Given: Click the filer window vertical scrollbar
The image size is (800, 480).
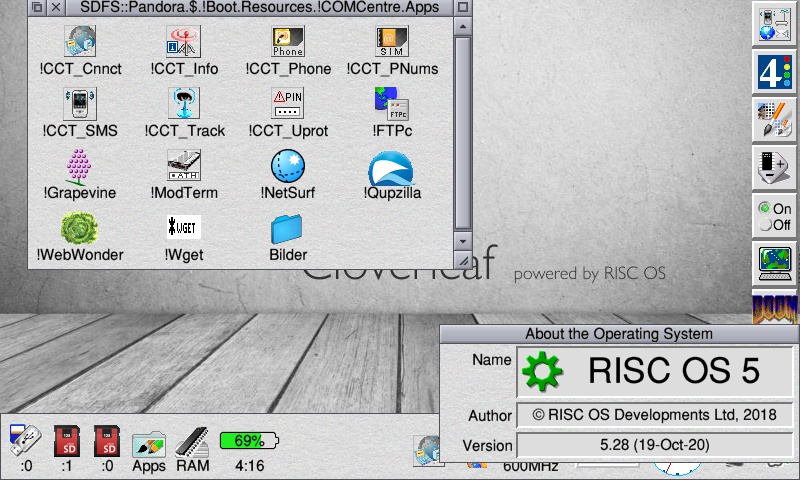Looking at the screenshot, I should point(462,130).
